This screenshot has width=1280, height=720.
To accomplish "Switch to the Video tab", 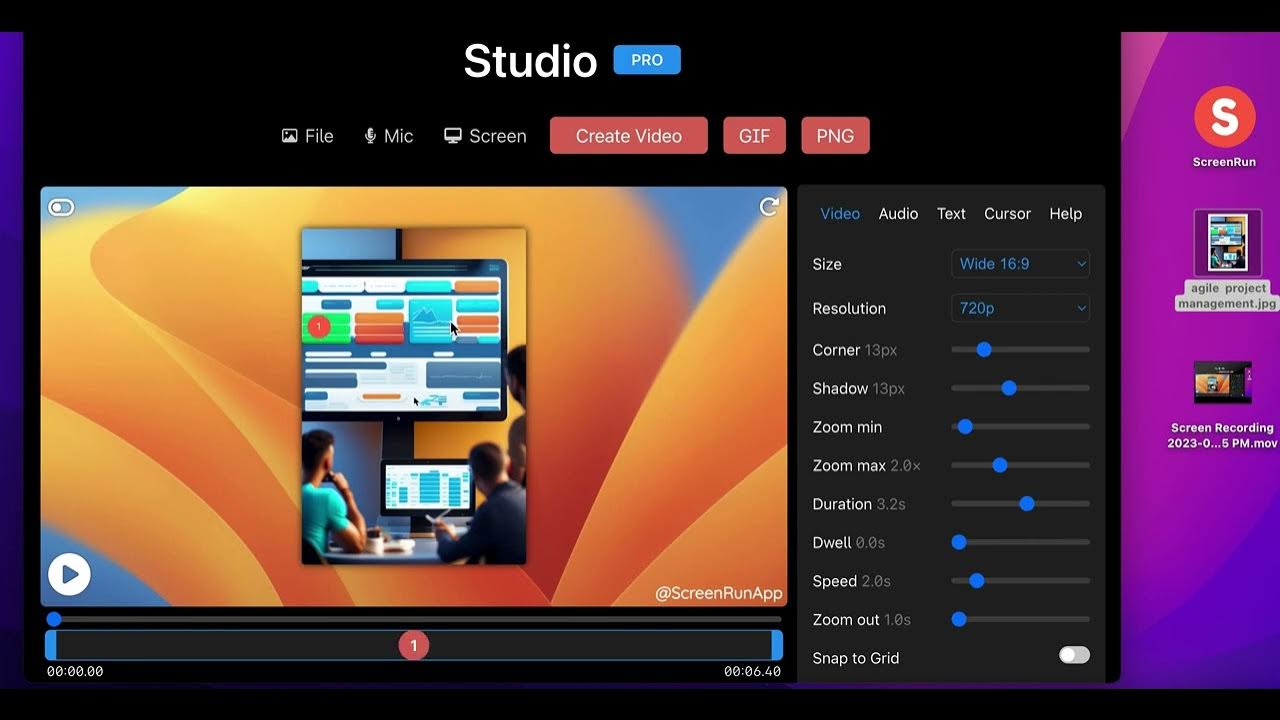I will tap(840, 214).
